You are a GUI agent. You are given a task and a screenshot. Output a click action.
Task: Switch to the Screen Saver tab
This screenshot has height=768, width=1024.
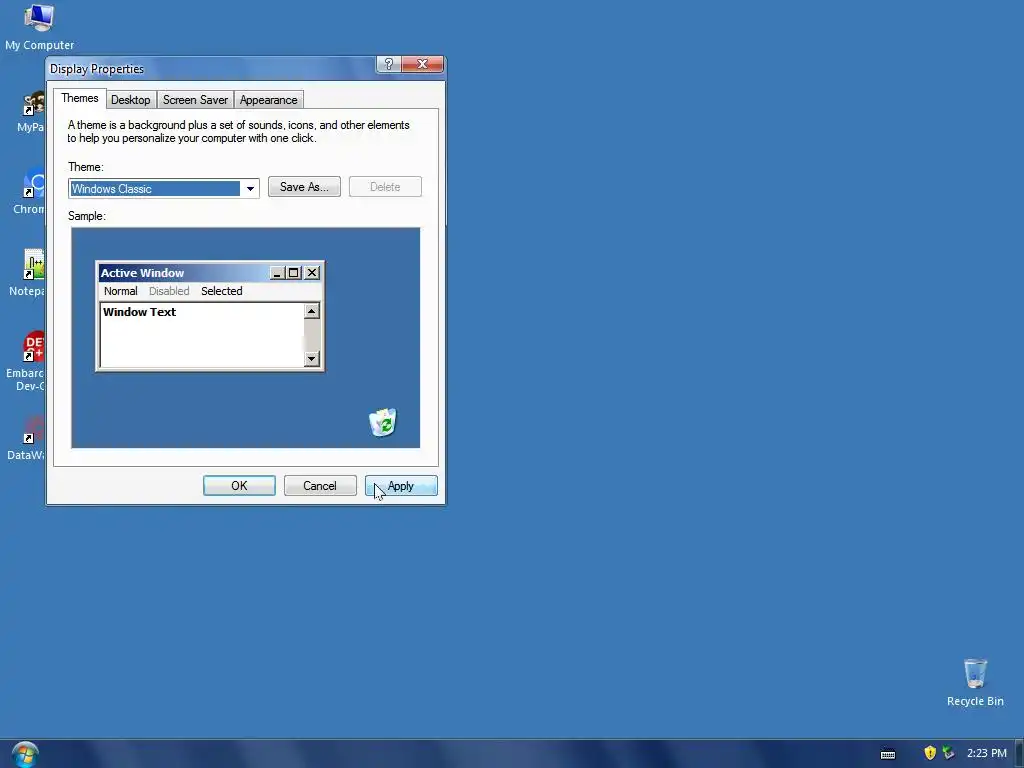[x=195, y=100]
